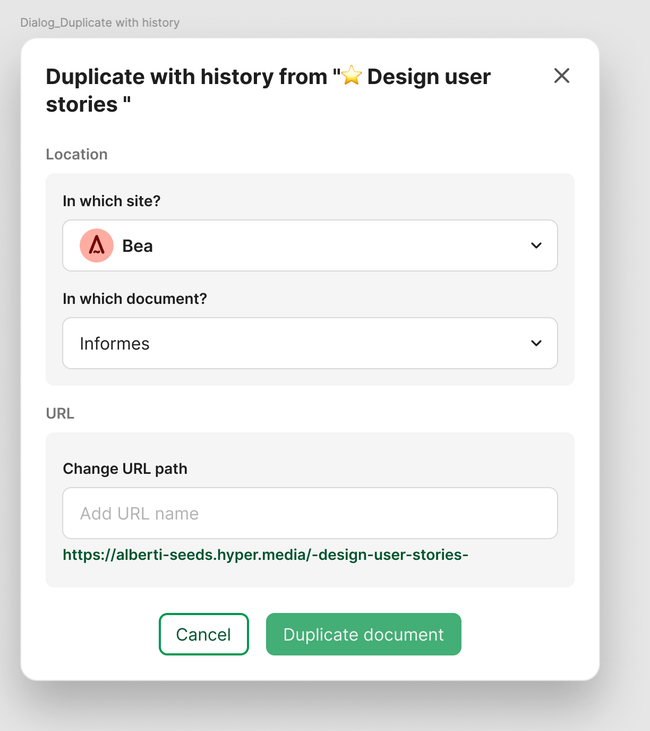Screen dimensions: 650x731
Task: Expand the document dropdown chevron arrow
Action: tap(536, 343)
